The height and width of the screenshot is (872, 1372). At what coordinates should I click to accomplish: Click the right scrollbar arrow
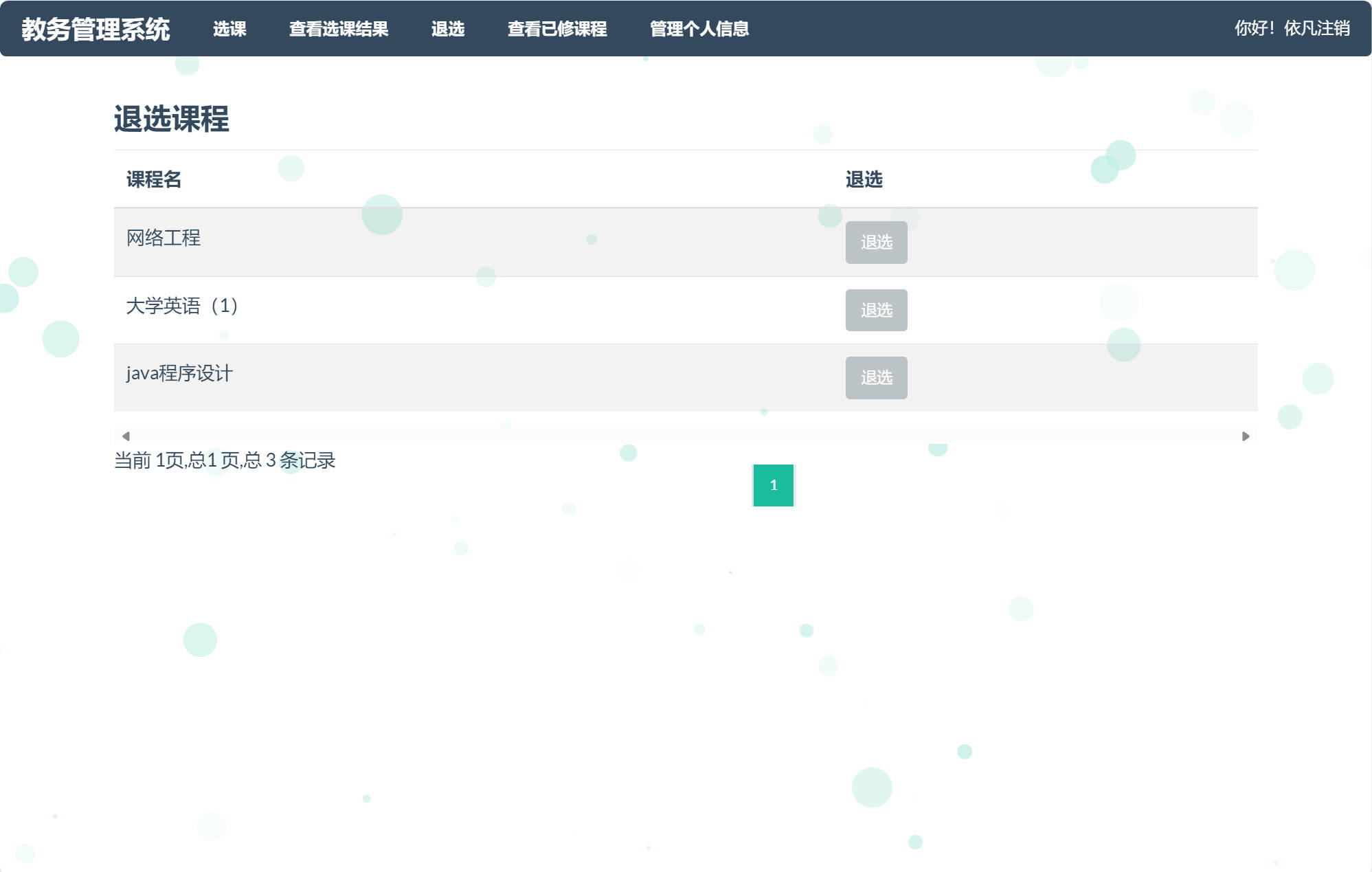(x=1245, y=434)
